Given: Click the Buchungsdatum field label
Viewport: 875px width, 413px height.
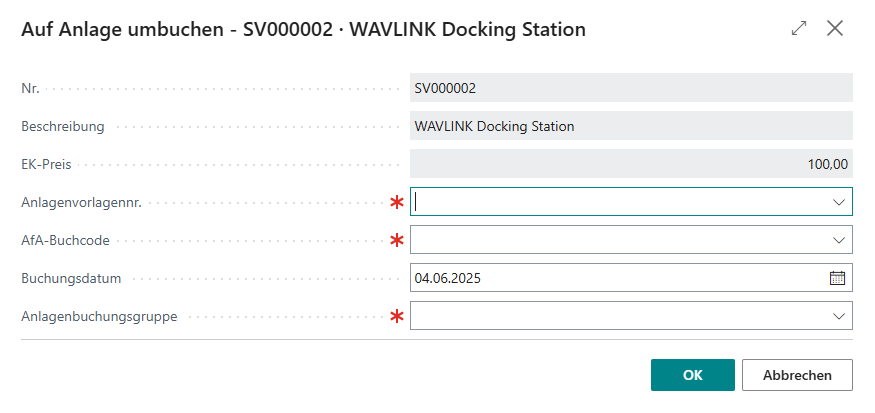Looking at the screenshot, I should pyautogui.click(x=70, y=278).
